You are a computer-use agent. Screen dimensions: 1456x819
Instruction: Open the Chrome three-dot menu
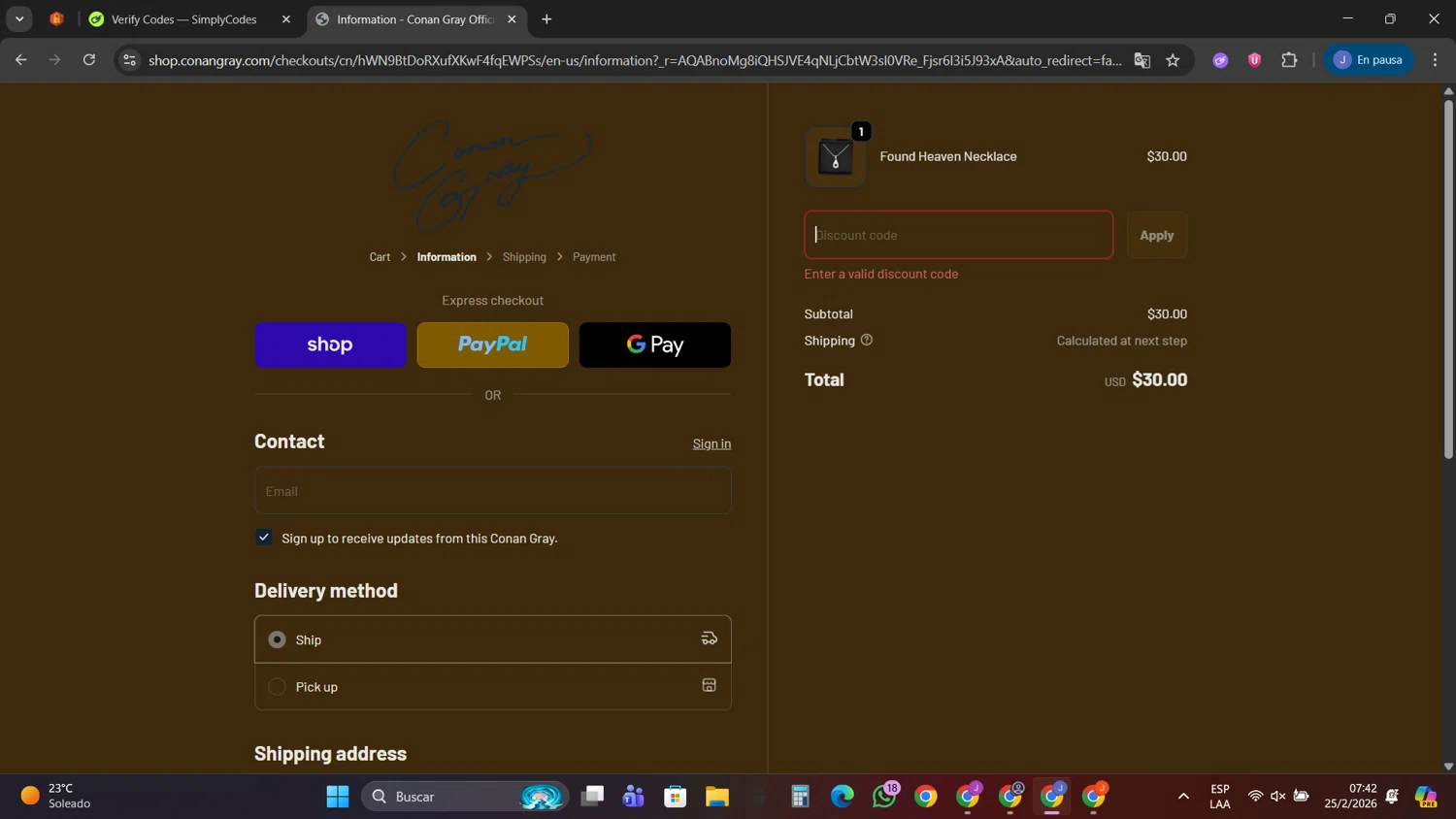[x=1435, y=60]
